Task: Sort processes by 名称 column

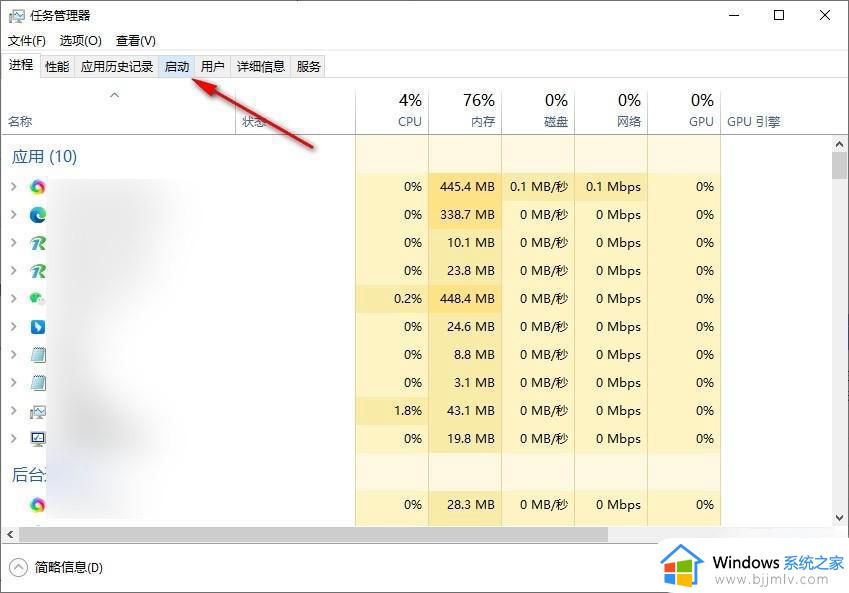Action: tap(118, 112)
